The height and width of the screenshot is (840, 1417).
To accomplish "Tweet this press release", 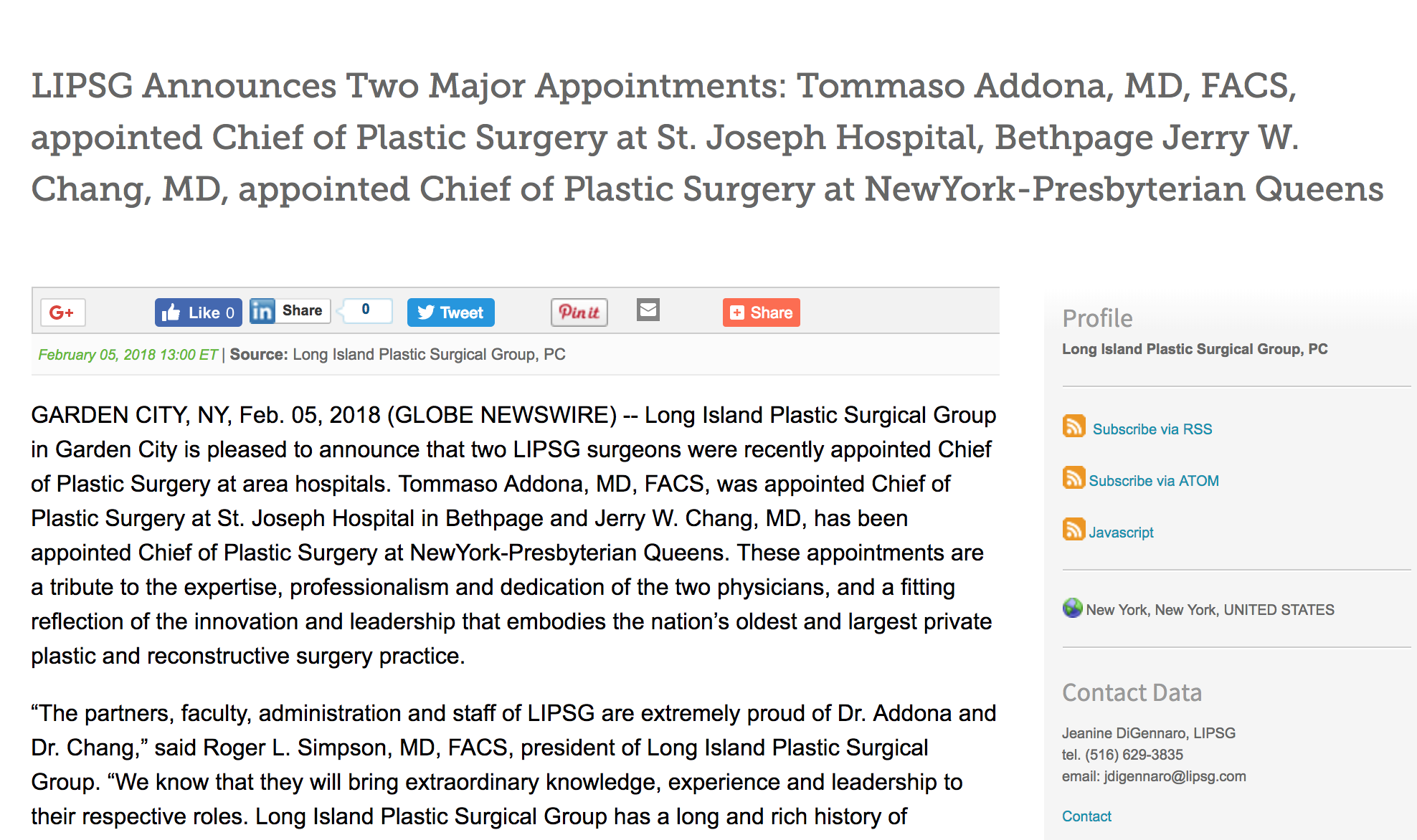I will [450, 312].
